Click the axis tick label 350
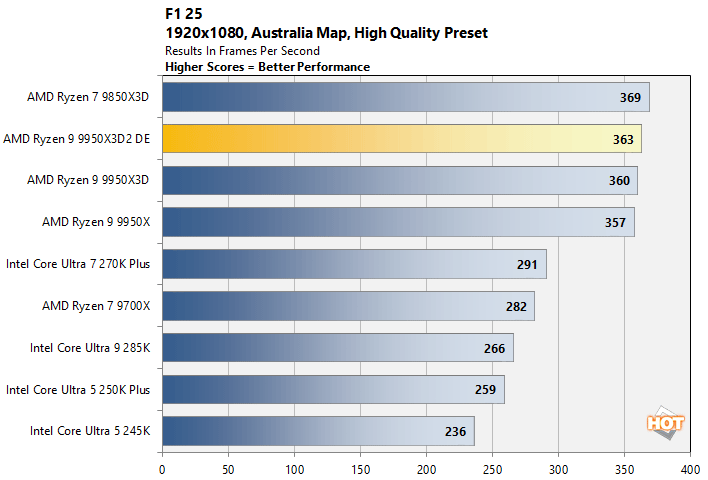 coord(624,470)
